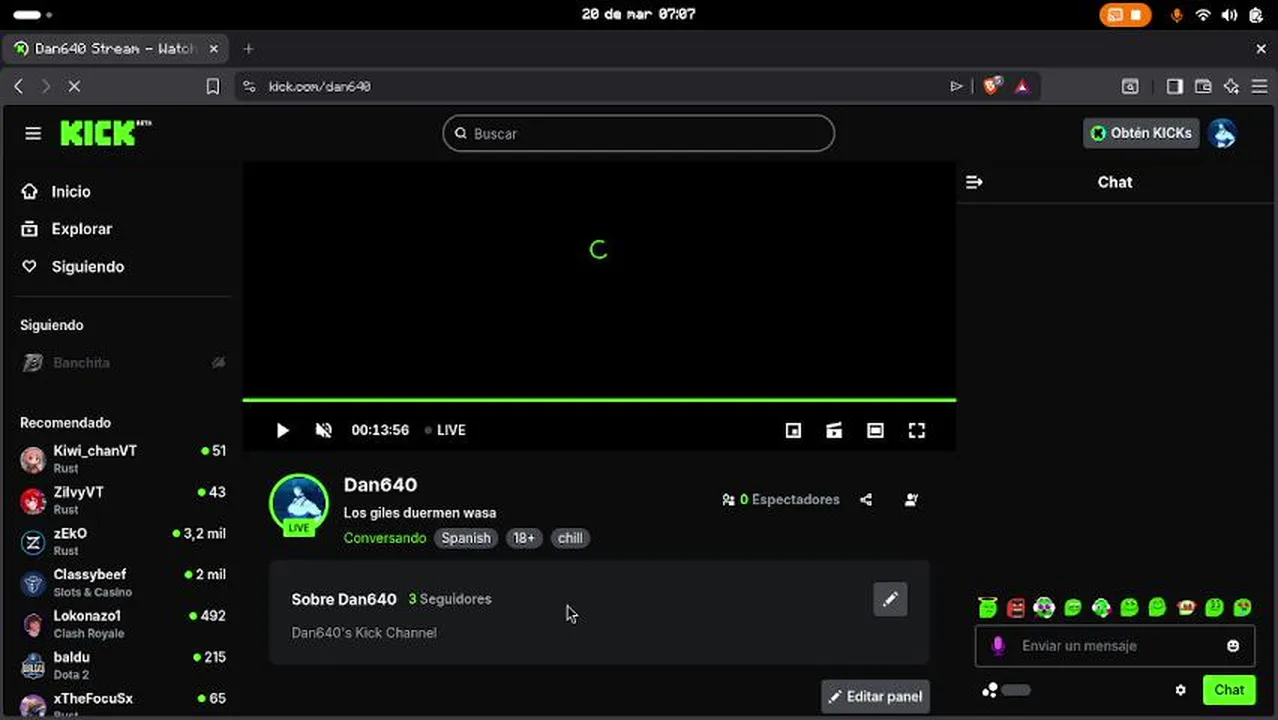The width and height of the screenshot is (1278, 720).
Task: Open system volume icon in top bar
Action: tap(1229, 15)
